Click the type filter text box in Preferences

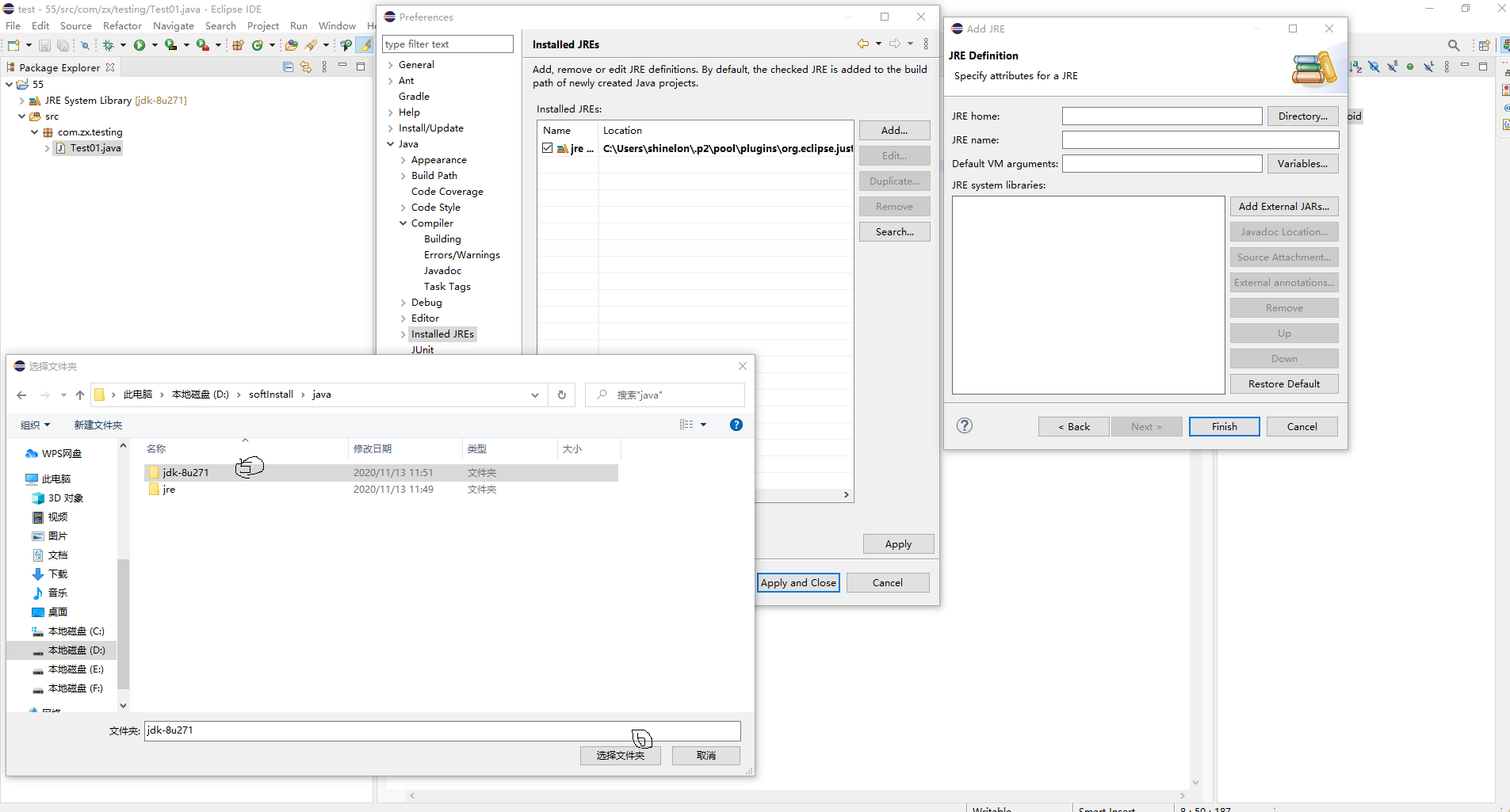tap(447, 44)
